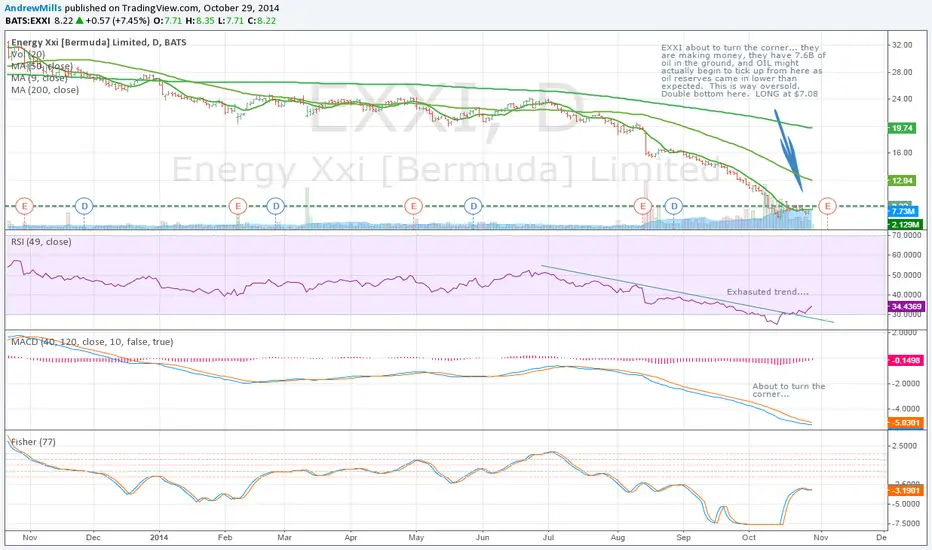Screen dimensions: 932x550
Task: Click the H:8.35 high price
Action: pos(199,21)
